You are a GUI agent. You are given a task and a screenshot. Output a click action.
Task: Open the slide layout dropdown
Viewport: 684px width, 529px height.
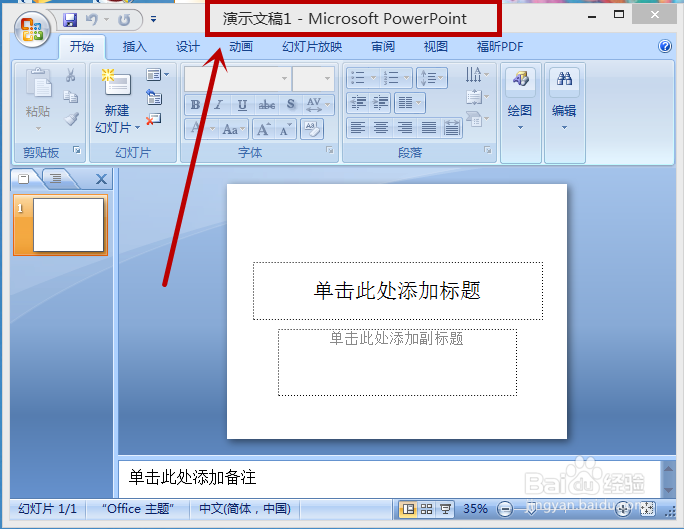pyautogui.click(x=157, y=75)
